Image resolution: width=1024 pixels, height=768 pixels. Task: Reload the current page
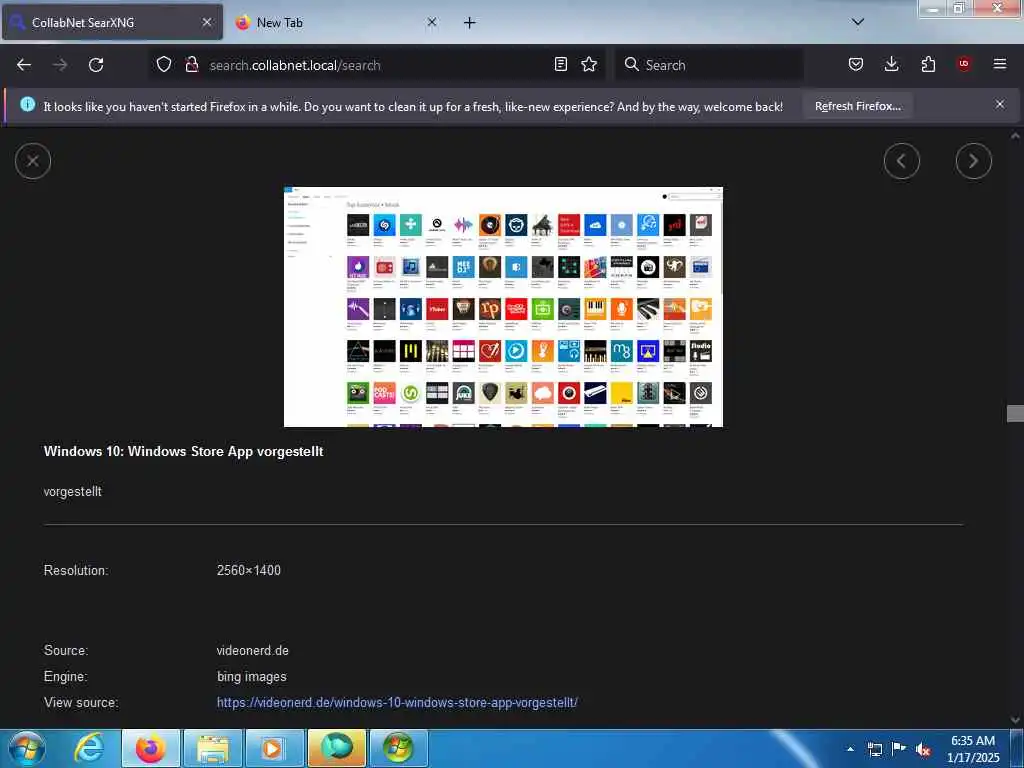96,65
